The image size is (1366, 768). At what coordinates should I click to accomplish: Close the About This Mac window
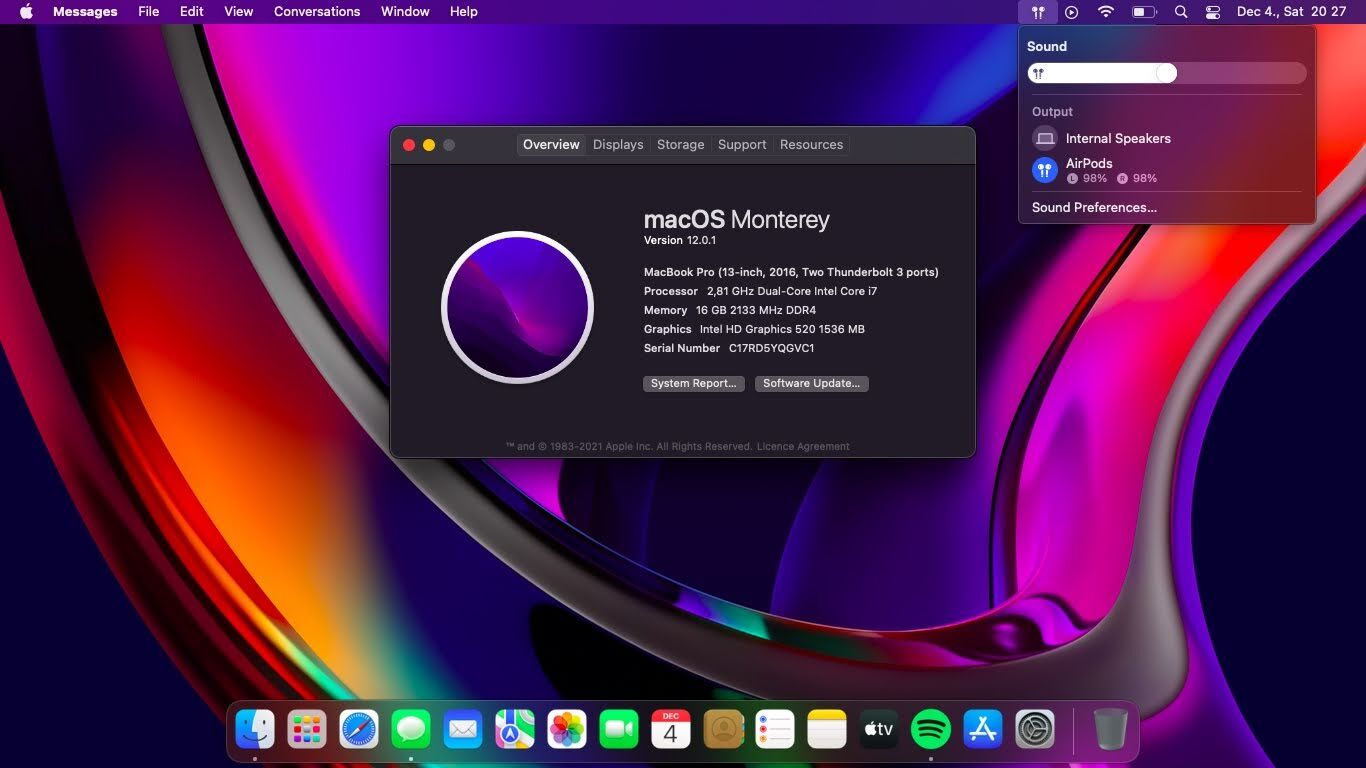409,145
